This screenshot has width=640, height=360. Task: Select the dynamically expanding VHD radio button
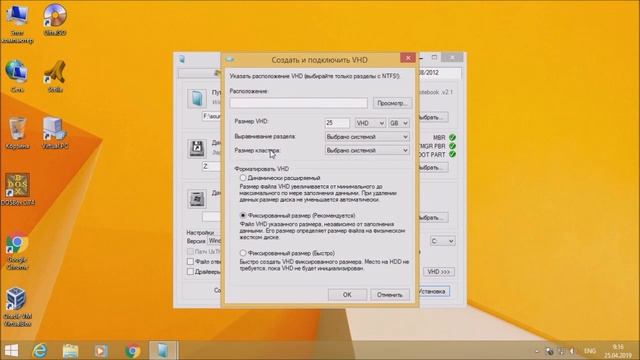(x=243, y=178)
